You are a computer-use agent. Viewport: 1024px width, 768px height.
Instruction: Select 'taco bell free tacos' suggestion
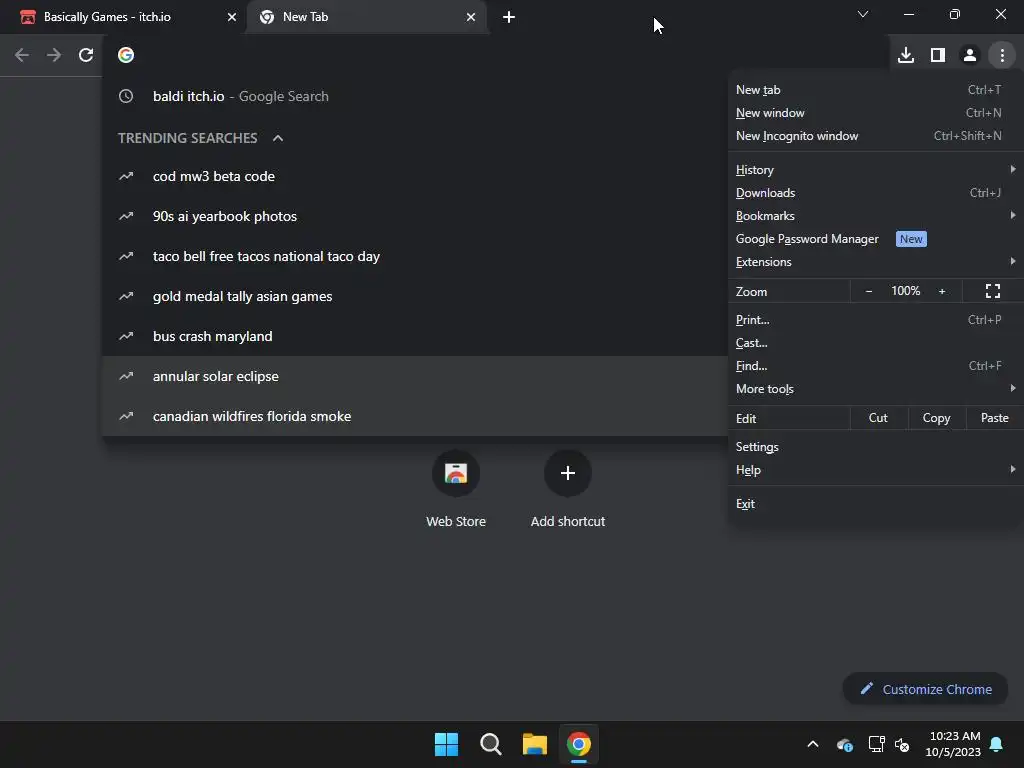[415, 256]
